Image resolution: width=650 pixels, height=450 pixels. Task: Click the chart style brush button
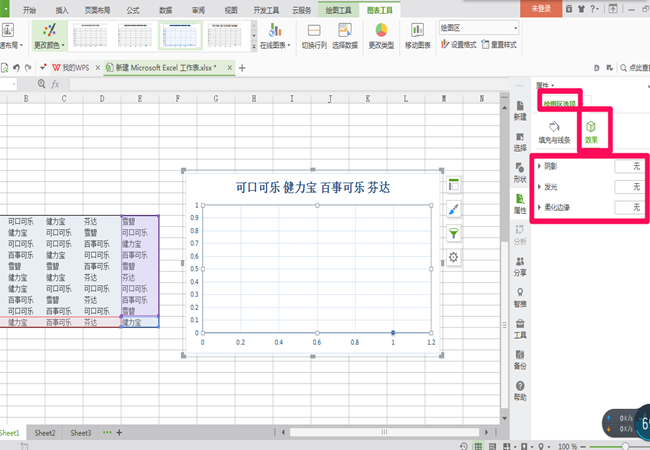(454, 209)
